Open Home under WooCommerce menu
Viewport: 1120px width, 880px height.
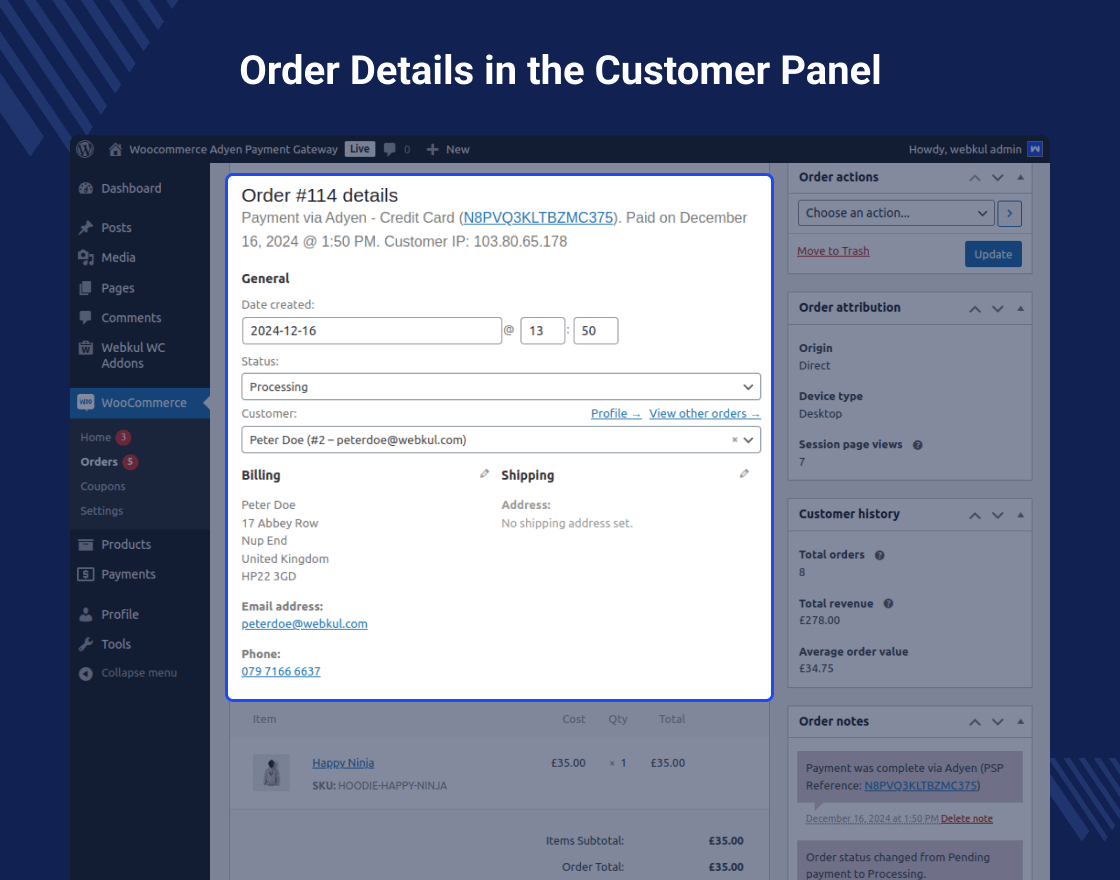[96, 437]
